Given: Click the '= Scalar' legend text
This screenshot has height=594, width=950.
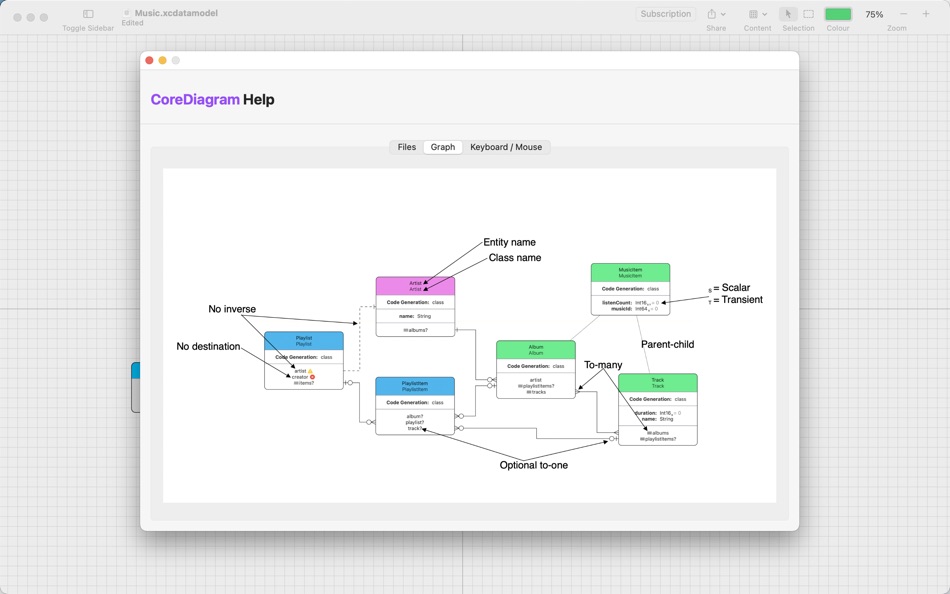Looking at the screenshot, I should pos(732,287).
